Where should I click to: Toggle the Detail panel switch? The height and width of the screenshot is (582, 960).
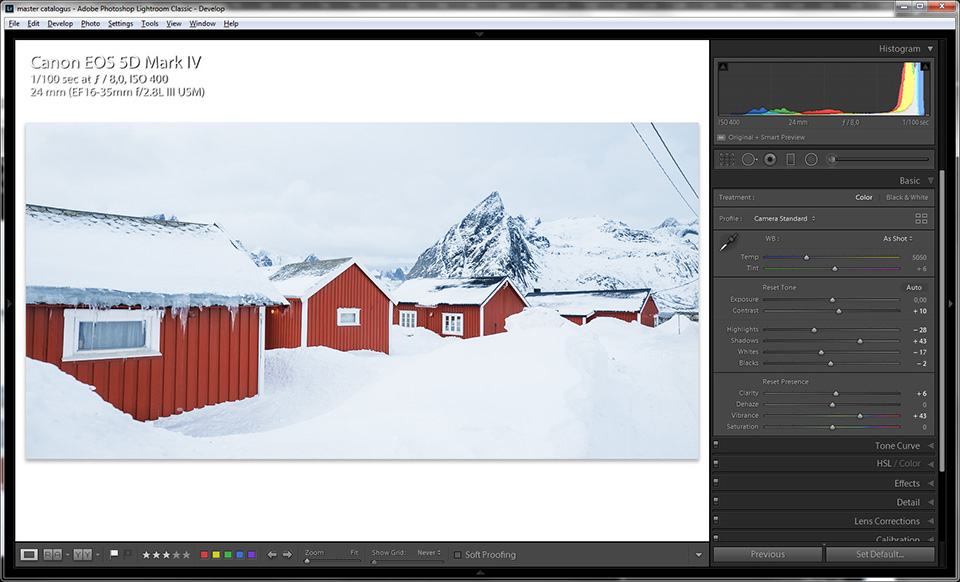[x=716, y=502]
